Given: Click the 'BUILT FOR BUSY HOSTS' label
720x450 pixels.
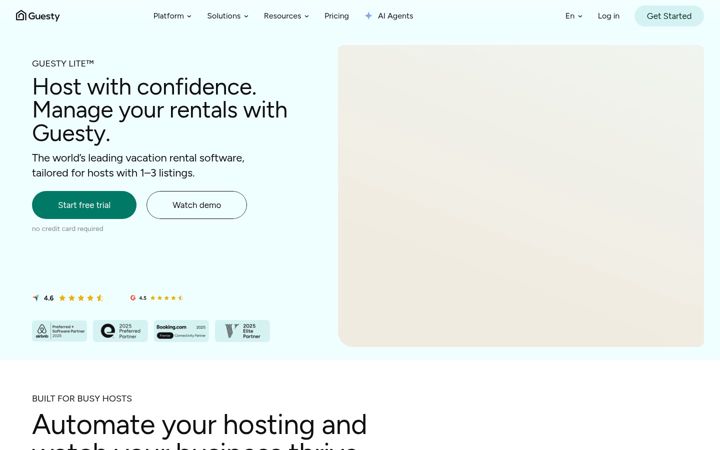Looking at the screenshot, I should pos(82,399).
